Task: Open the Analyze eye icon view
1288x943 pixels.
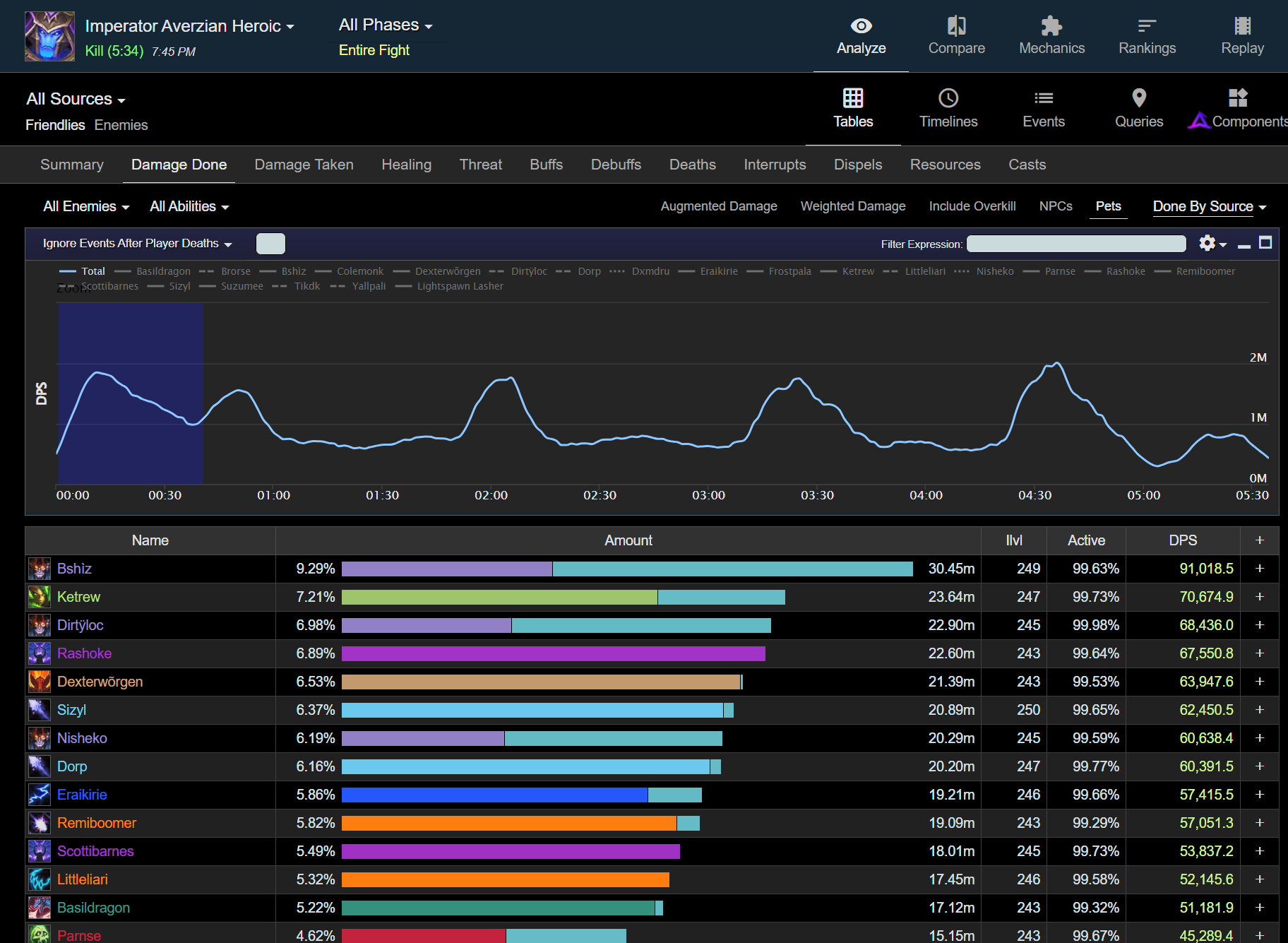Action: click(861, 27)
